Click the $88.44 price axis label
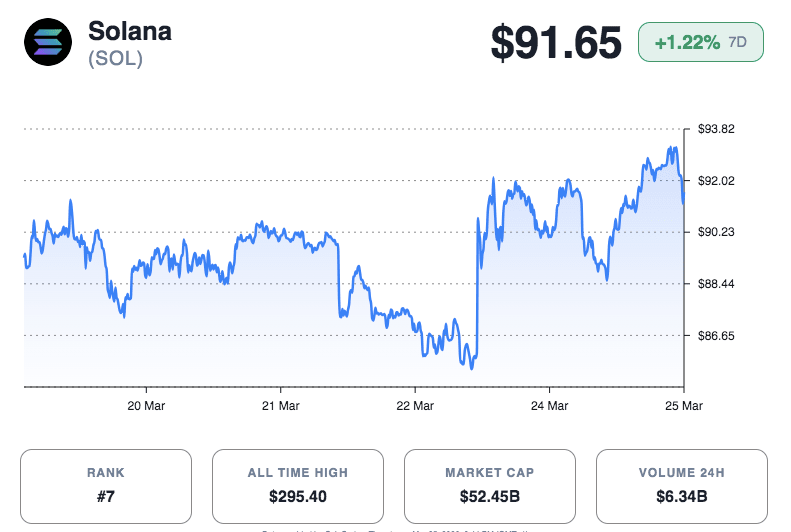The height and width of the screenshot is (532, 791). 715,284
